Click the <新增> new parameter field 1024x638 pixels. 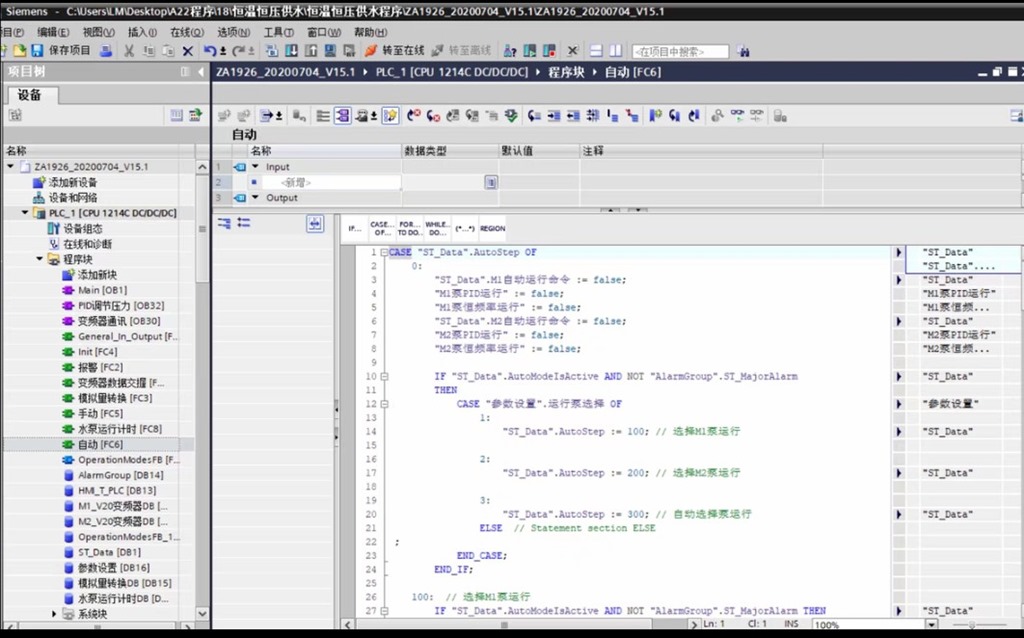tap(332, 182)
